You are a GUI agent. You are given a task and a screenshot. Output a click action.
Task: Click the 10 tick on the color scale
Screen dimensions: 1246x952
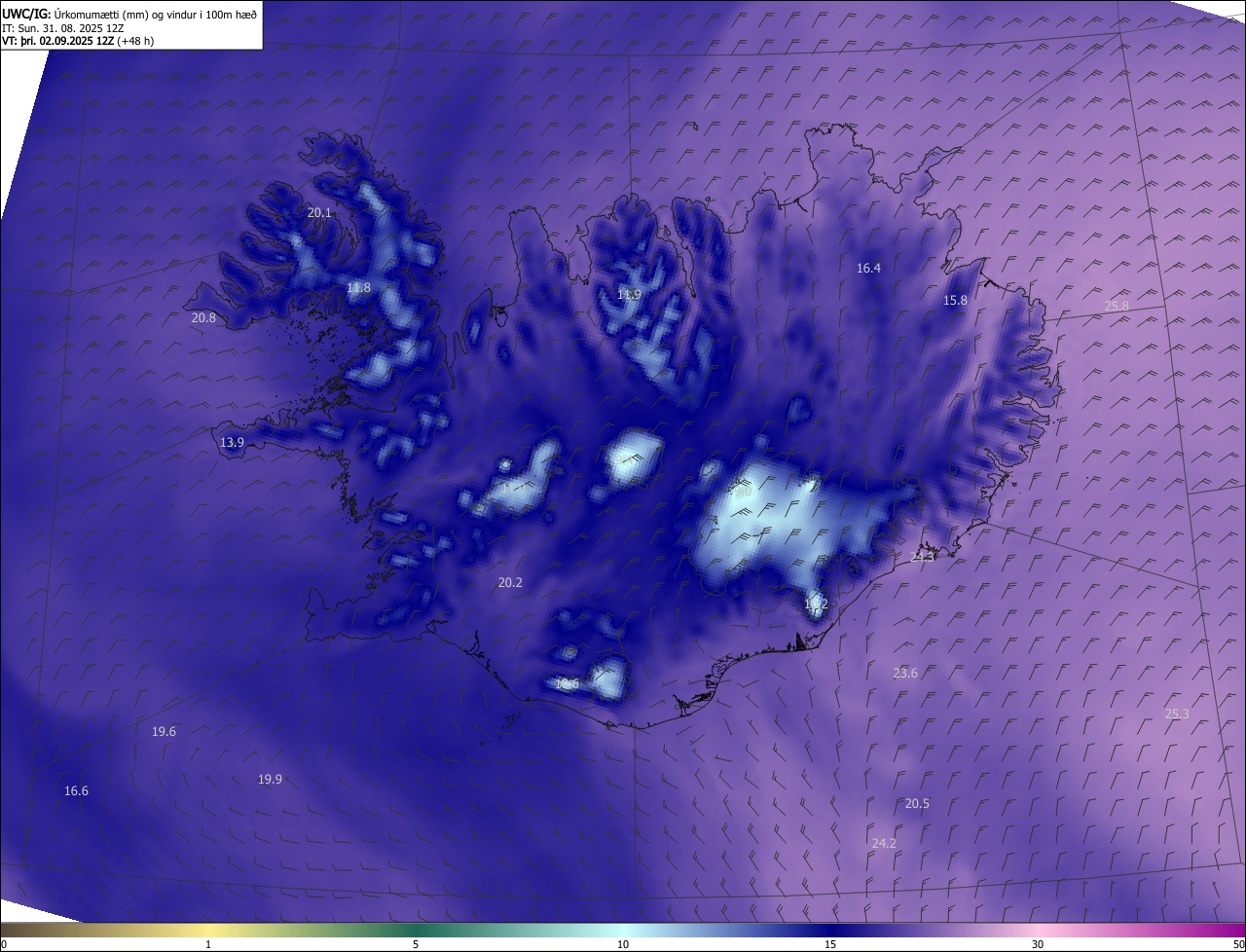tap(623, 944)
